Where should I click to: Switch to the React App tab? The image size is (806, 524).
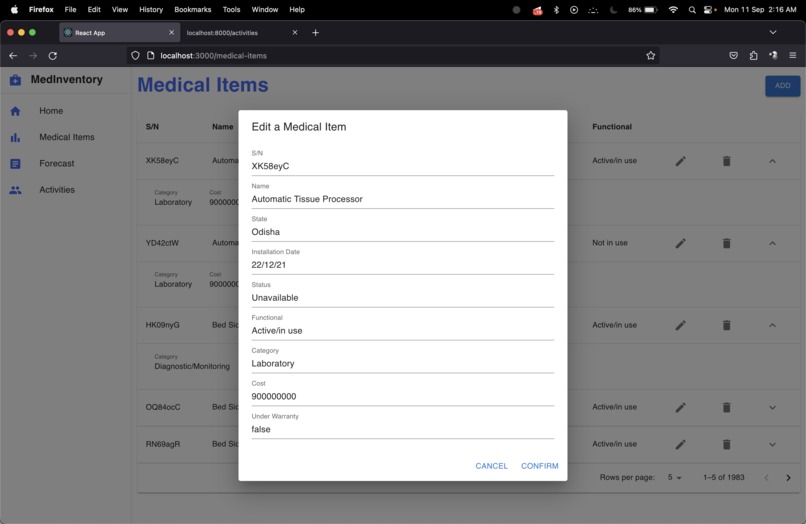click(x=119, y=32)
